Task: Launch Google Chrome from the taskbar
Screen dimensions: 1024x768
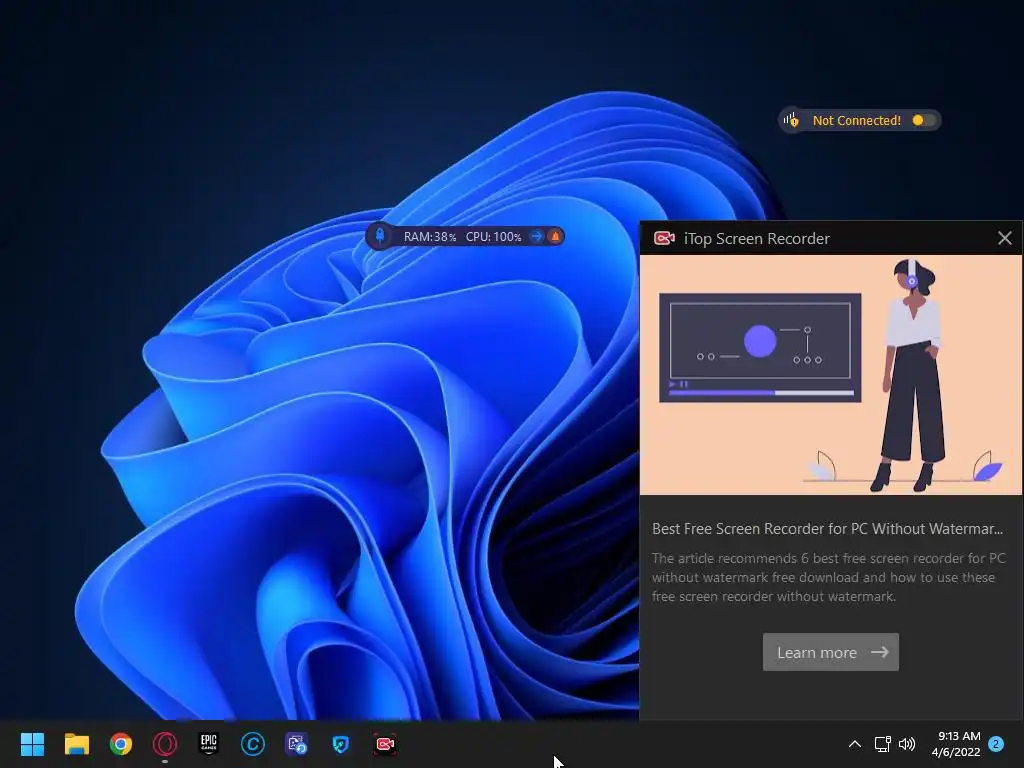Action: pyautogui.click(x=121, y=744)
